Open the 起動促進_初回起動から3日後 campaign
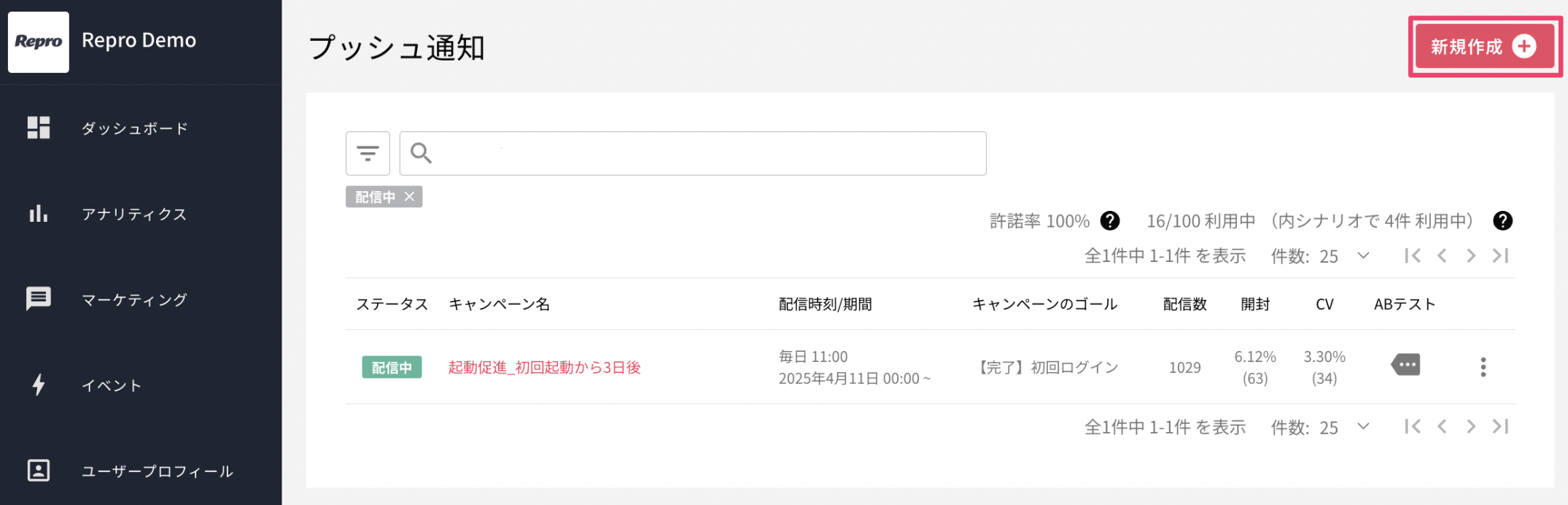1568x505 pixels. 544,367
